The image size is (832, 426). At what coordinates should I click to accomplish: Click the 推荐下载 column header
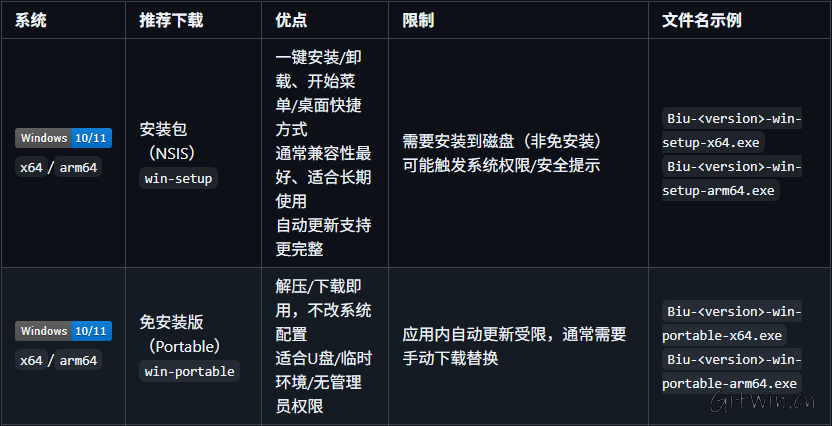171,20
